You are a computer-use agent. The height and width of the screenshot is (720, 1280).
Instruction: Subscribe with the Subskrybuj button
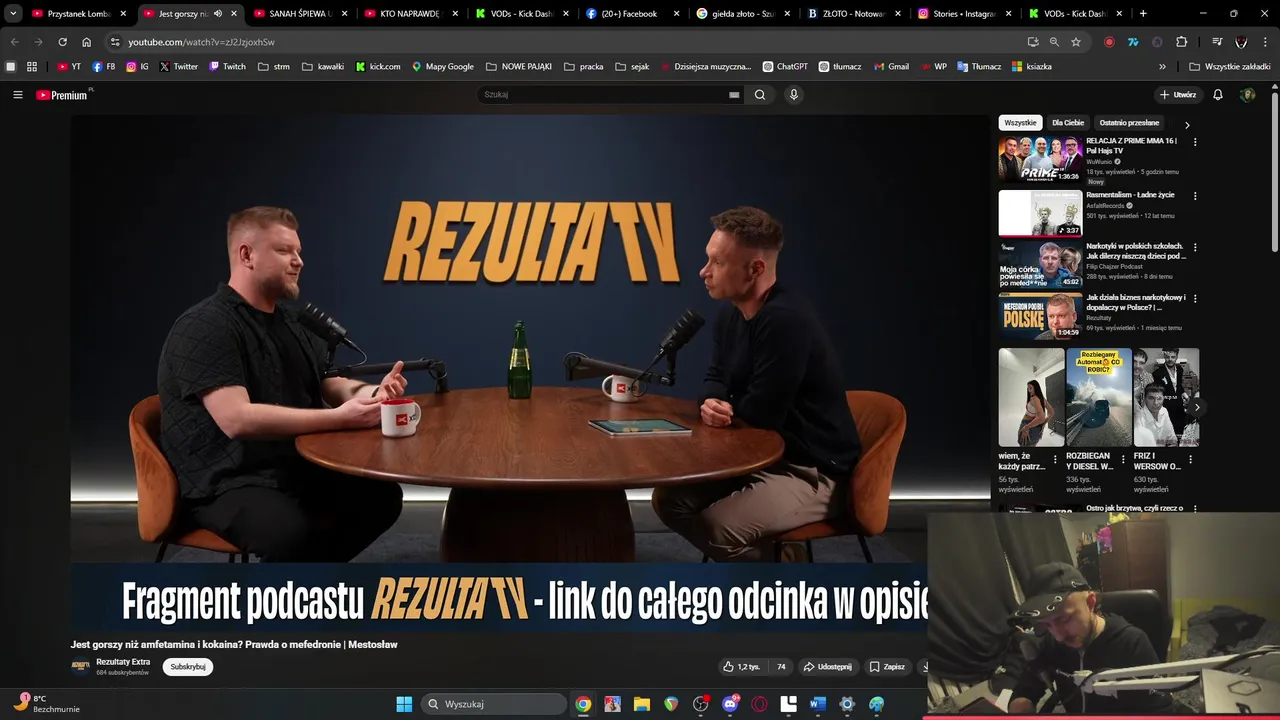(188, 667)
